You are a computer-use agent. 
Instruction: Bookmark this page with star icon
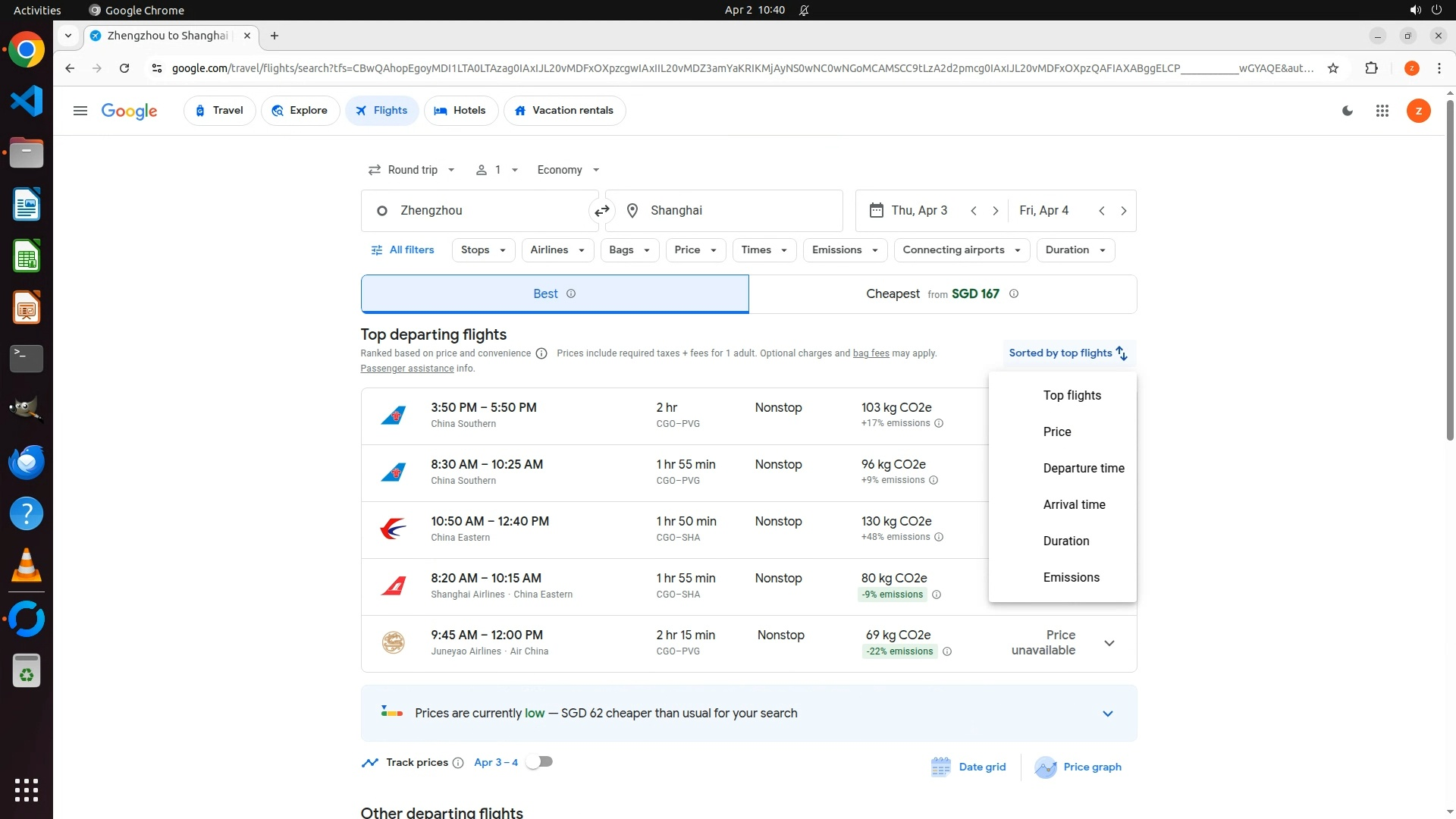(1333, 68)
